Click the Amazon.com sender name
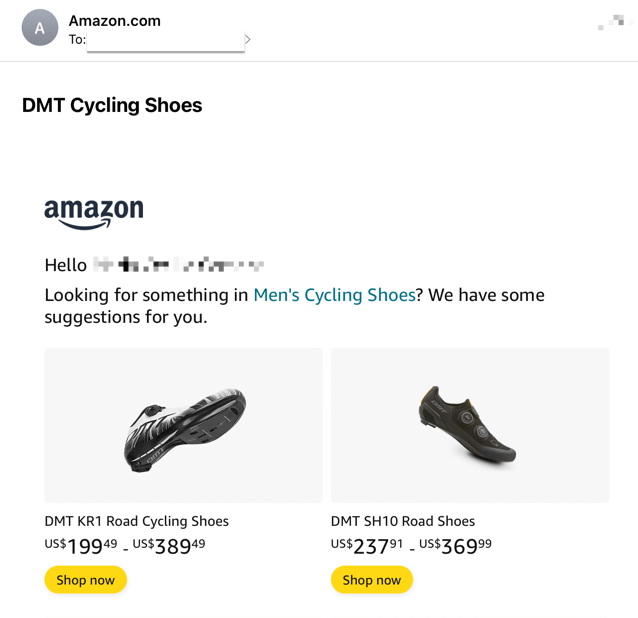Image resolution: width=638 pixels, height=618 pixels. [114, 21]
